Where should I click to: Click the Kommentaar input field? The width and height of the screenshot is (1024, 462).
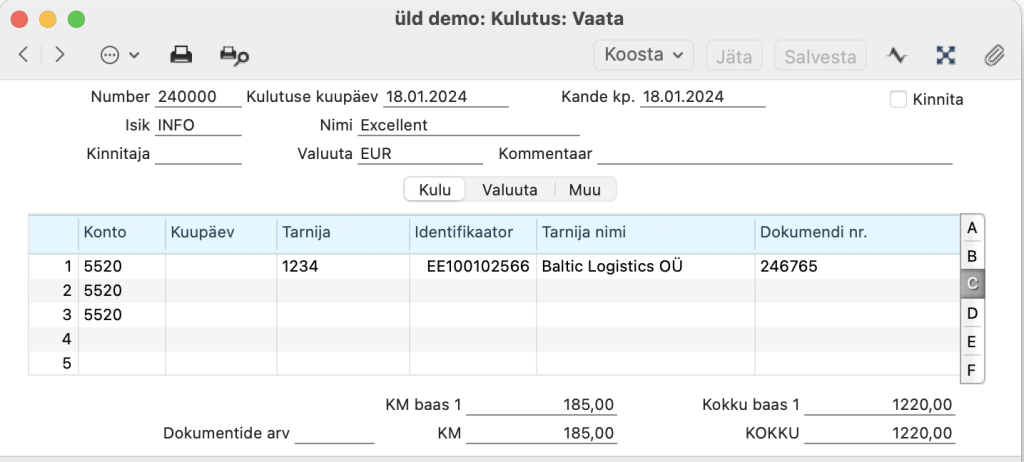[775, 154]
